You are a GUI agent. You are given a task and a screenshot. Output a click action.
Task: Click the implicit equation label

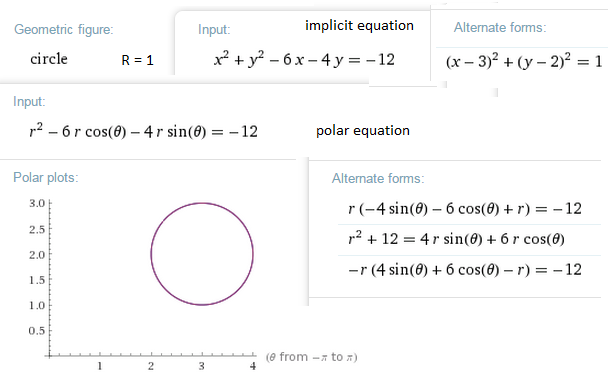coord(359,26)
